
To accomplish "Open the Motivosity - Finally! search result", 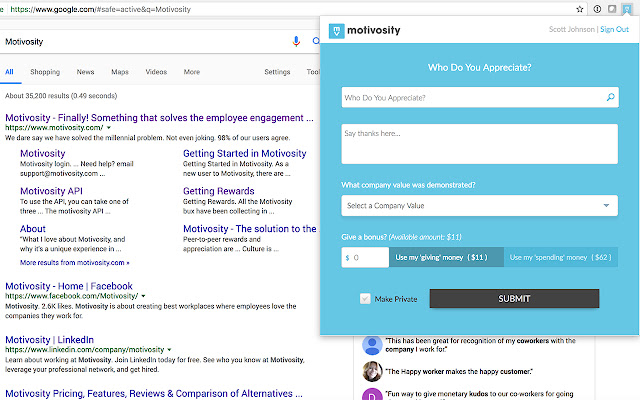I will 159,118.
